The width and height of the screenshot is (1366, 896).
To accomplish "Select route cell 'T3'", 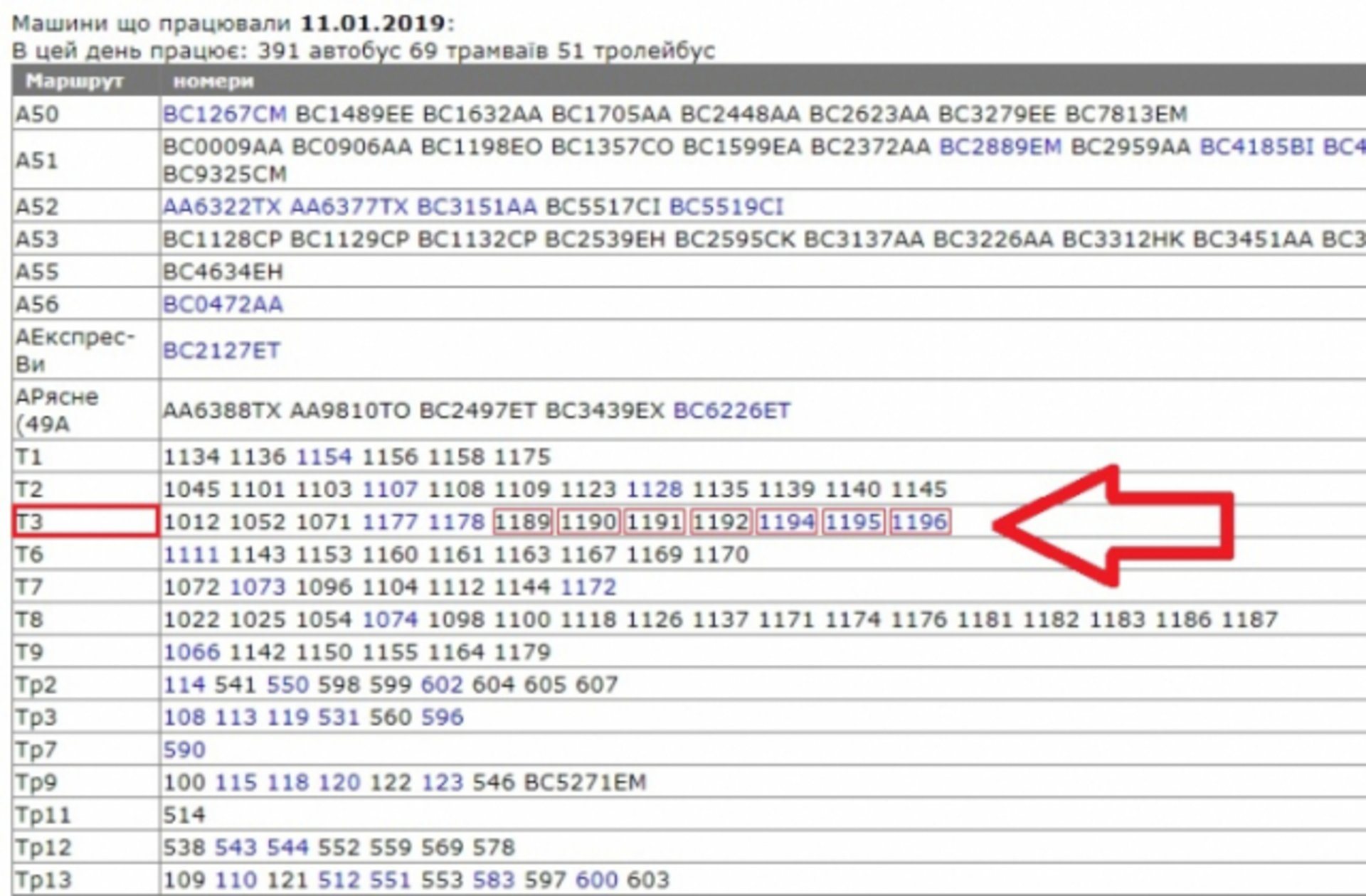I will (x=85, y=522).
